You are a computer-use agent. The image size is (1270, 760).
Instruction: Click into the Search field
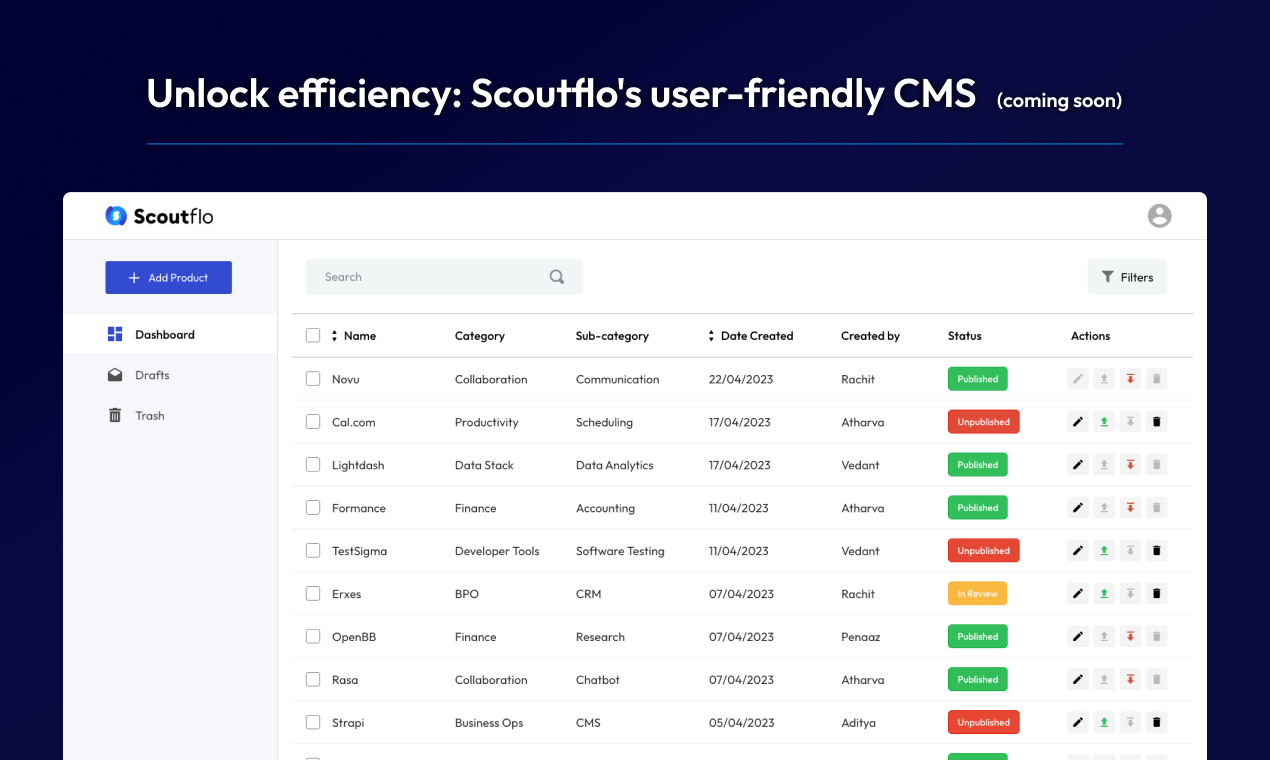(x=444, y=277)
